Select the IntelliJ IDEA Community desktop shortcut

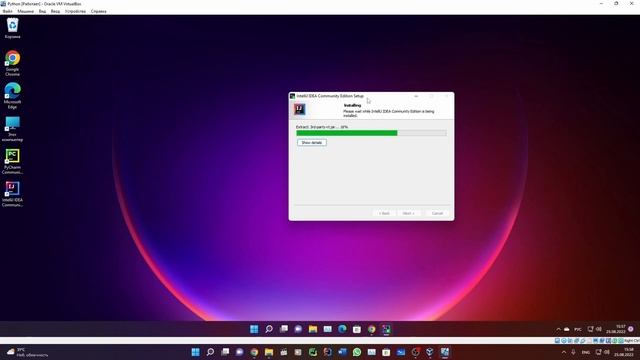12,194
